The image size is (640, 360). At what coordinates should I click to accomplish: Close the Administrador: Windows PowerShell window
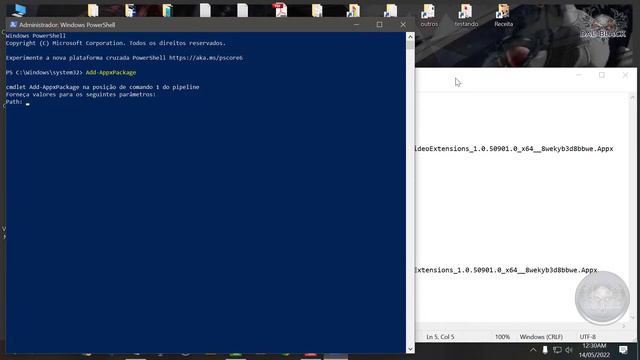[x=403, y=24]
